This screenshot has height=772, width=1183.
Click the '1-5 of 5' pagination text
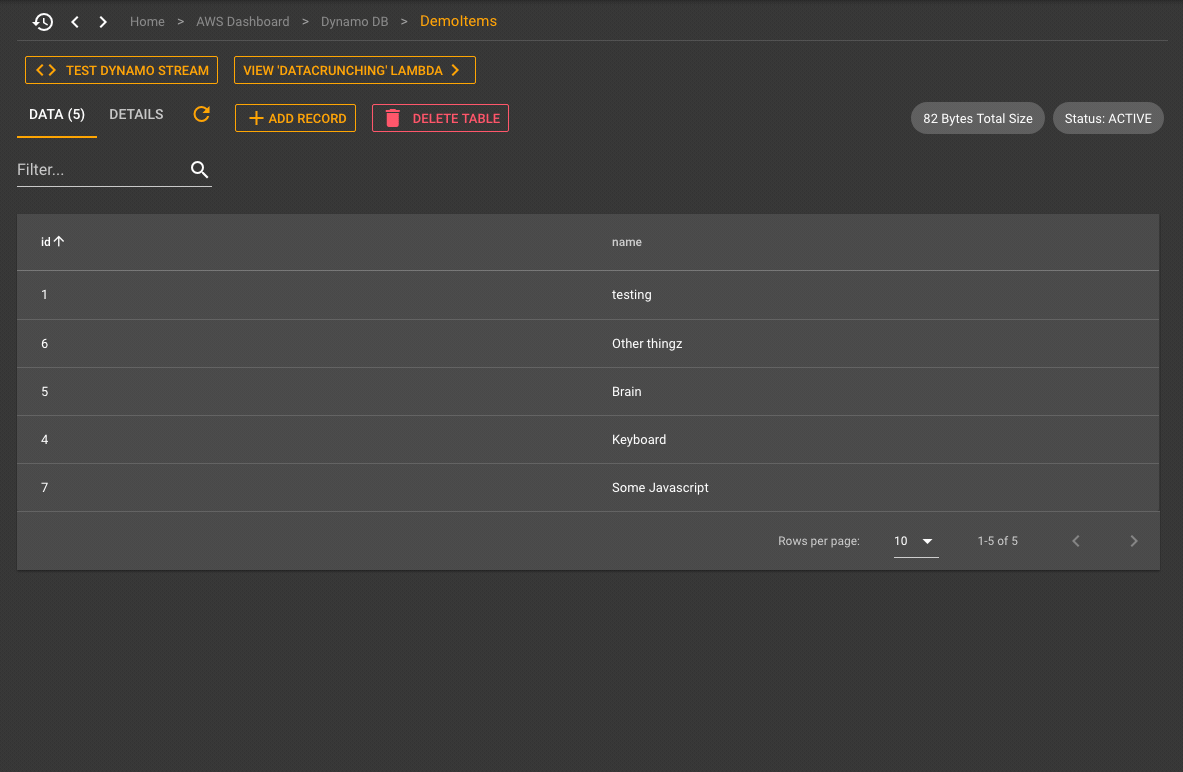(997, 541)
